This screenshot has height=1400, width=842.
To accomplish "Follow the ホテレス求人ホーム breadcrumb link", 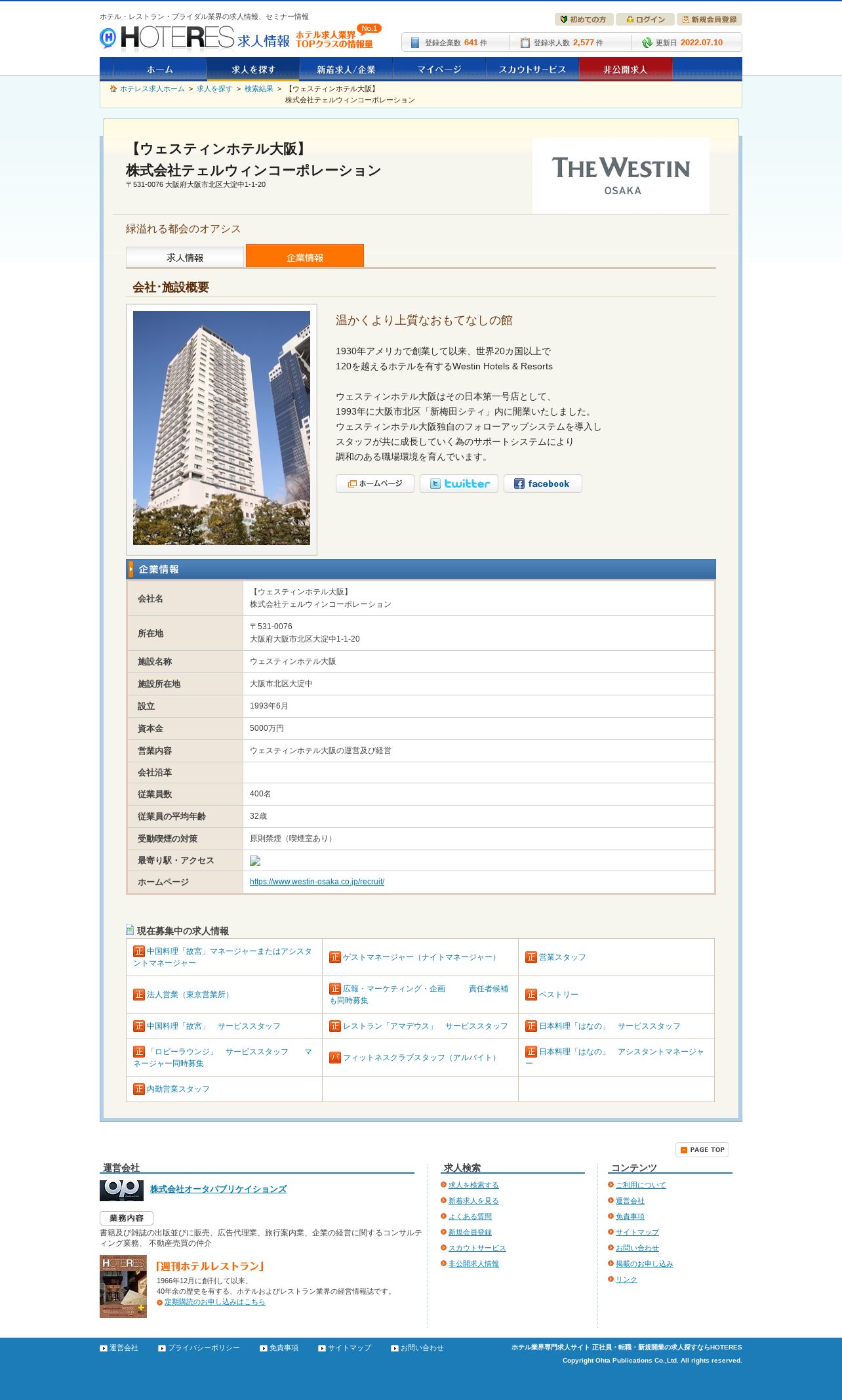I will tap(152, 89).
